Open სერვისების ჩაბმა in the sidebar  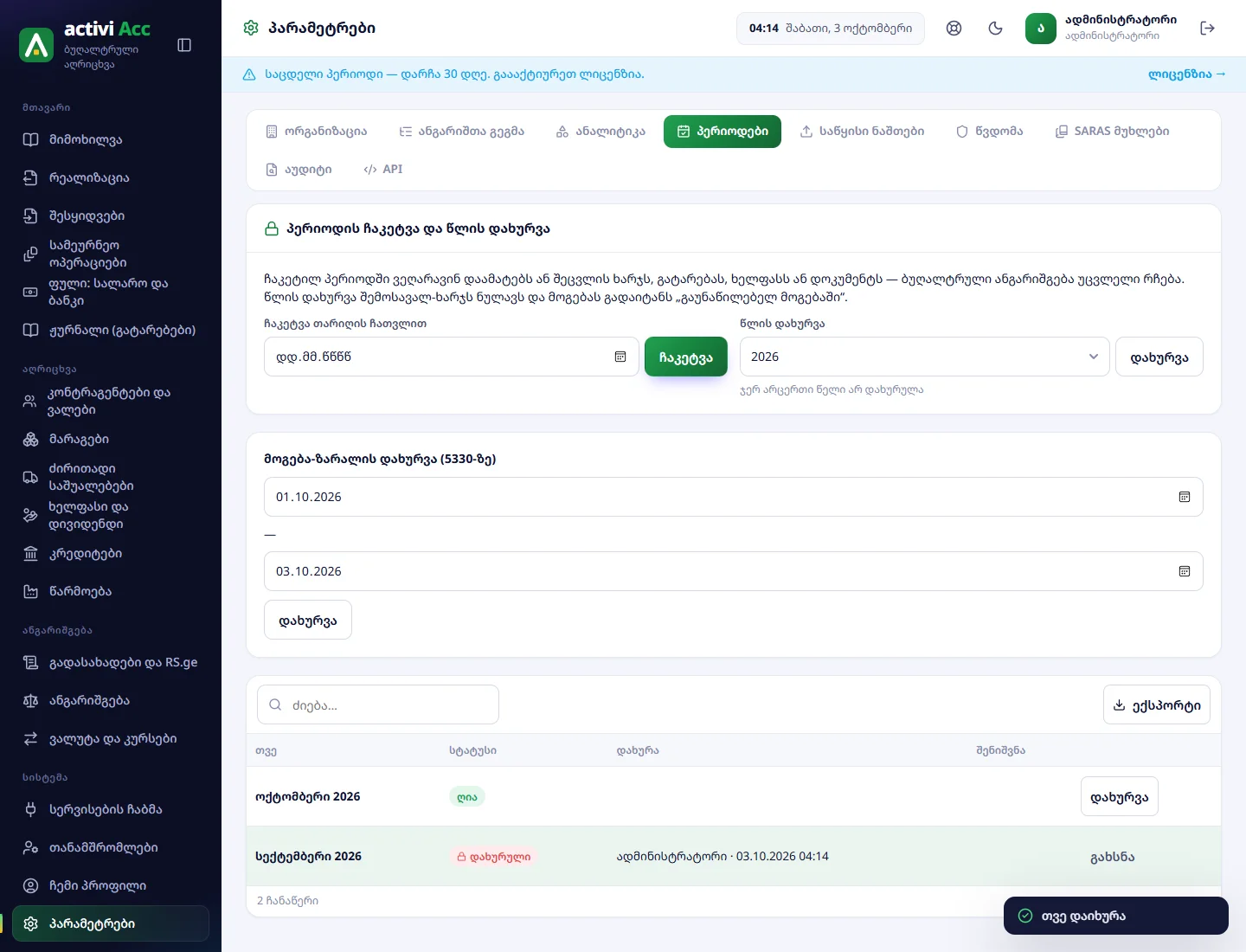(111, 809)
